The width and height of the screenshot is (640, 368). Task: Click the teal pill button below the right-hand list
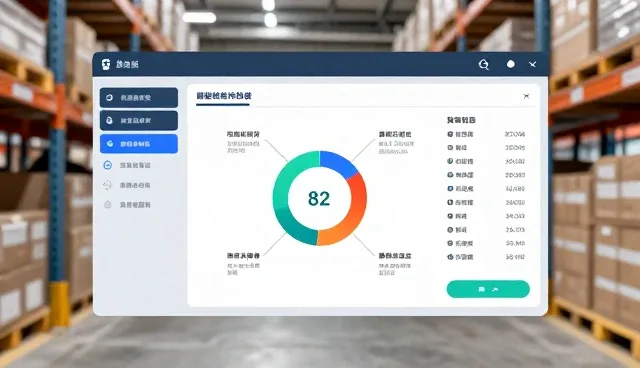click(488, 289)
